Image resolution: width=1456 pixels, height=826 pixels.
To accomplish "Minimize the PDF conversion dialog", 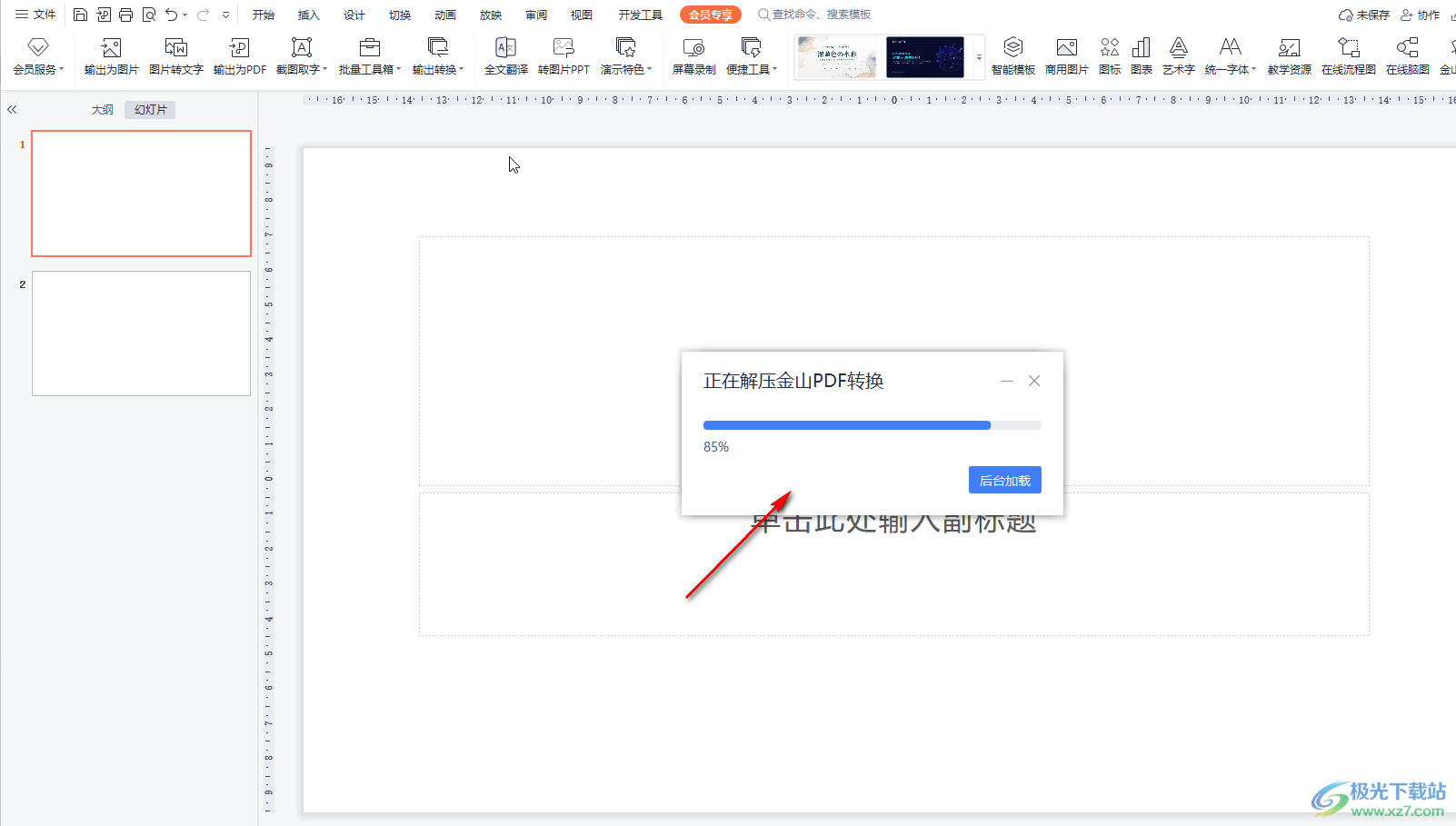I will pyautogui.click(x=1007, y=381).
